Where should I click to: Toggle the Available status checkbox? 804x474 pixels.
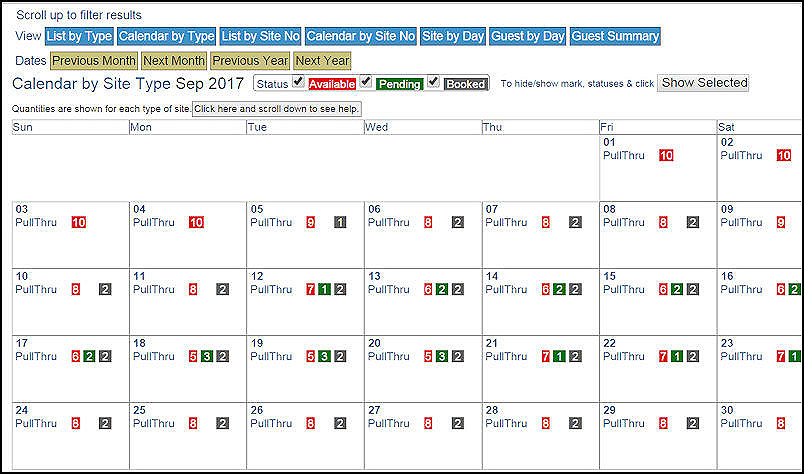pos(298,81)
